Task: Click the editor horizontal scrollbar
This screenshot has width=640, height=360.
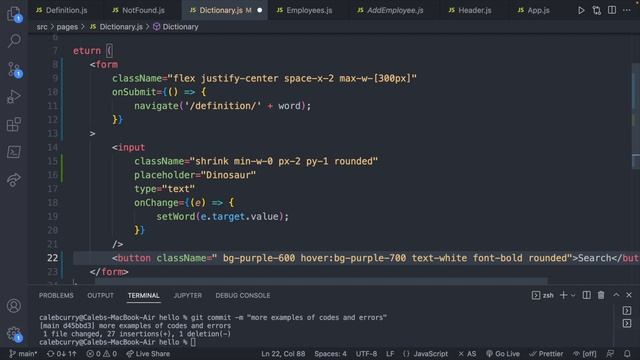Action: 321,281
